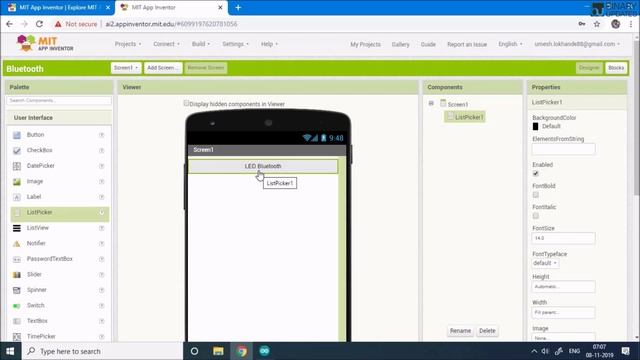Screen dimensions: 640x360
Task: Click the Remove Screen button
Action: (206, 68)
